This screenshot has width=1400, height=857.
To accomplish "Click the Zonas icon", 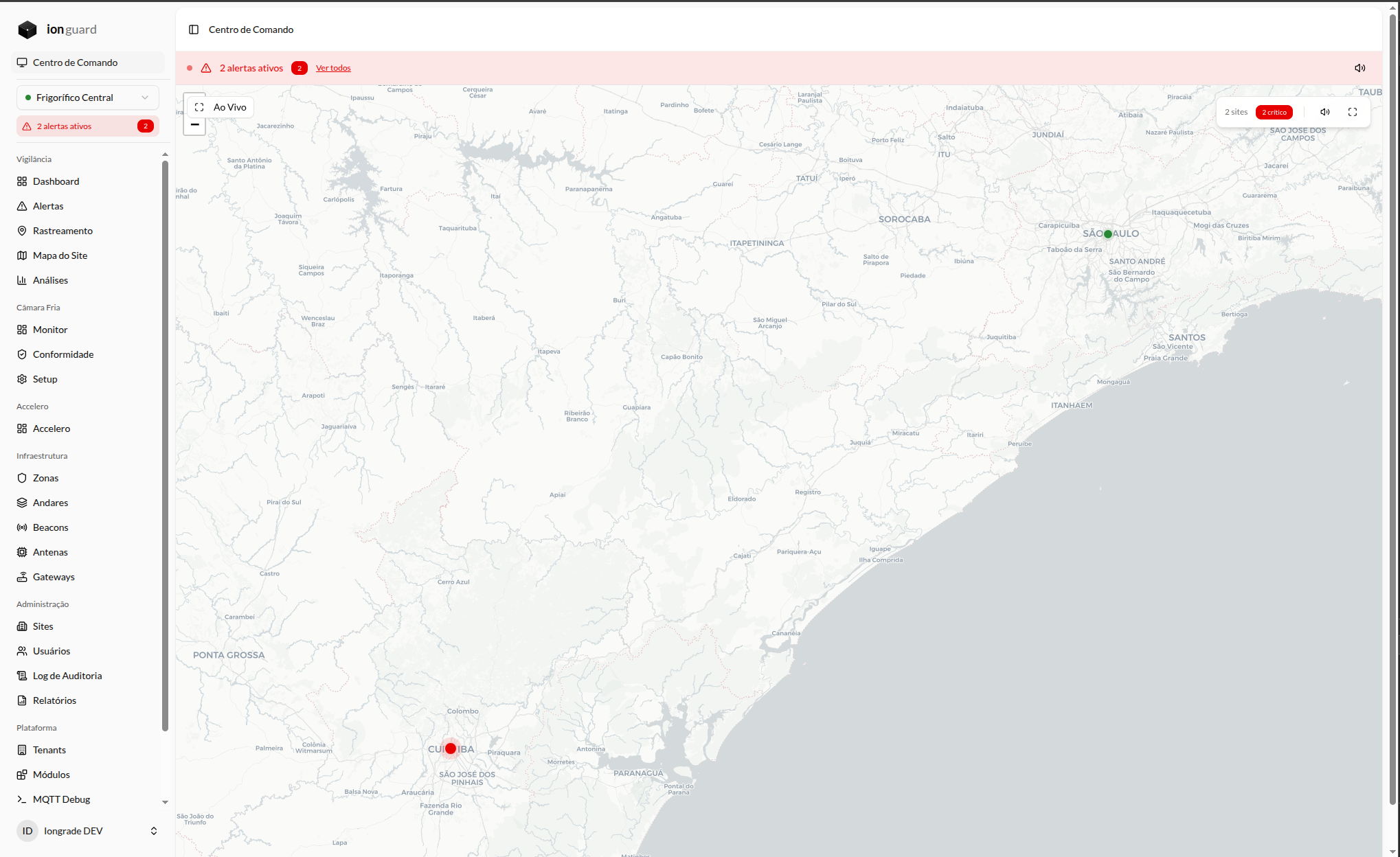I will [x=22, y=478].
